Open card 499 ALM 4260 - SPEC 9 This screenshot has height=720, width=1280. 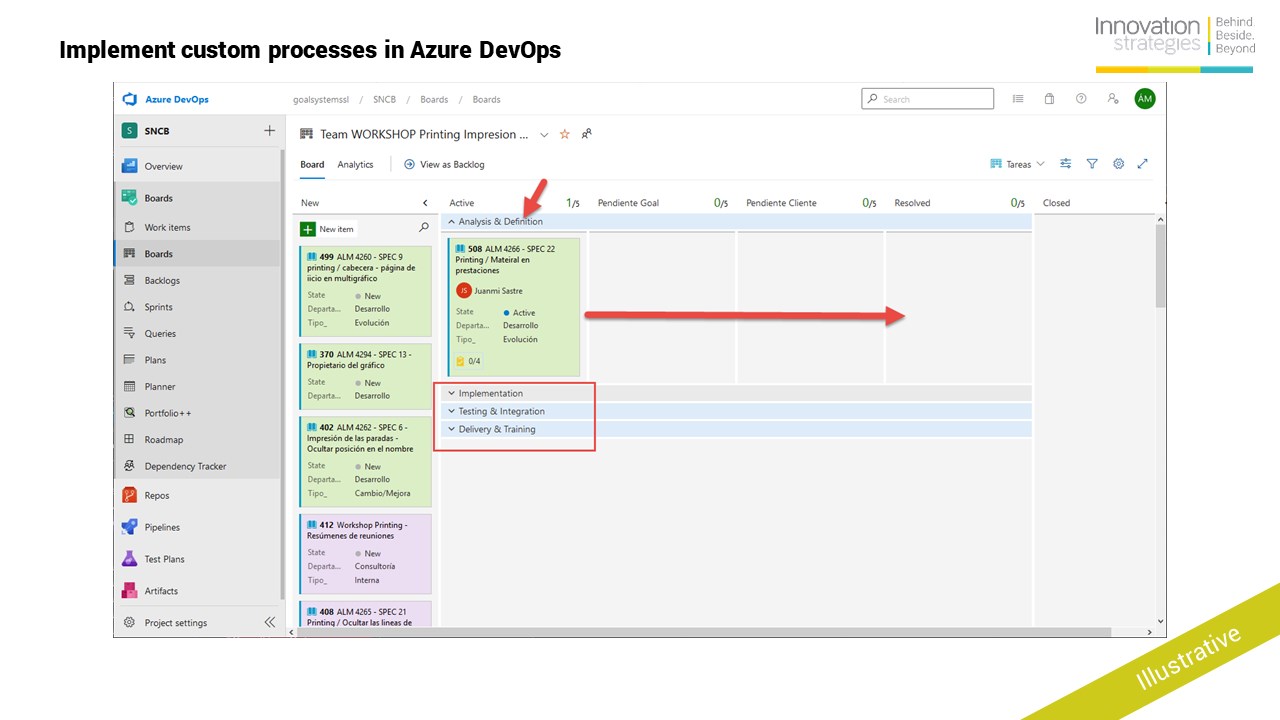point(365,292)
